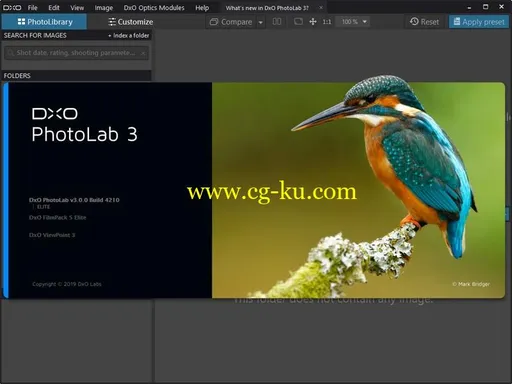Click the FOLDERS panel header

tap(76, 76)
